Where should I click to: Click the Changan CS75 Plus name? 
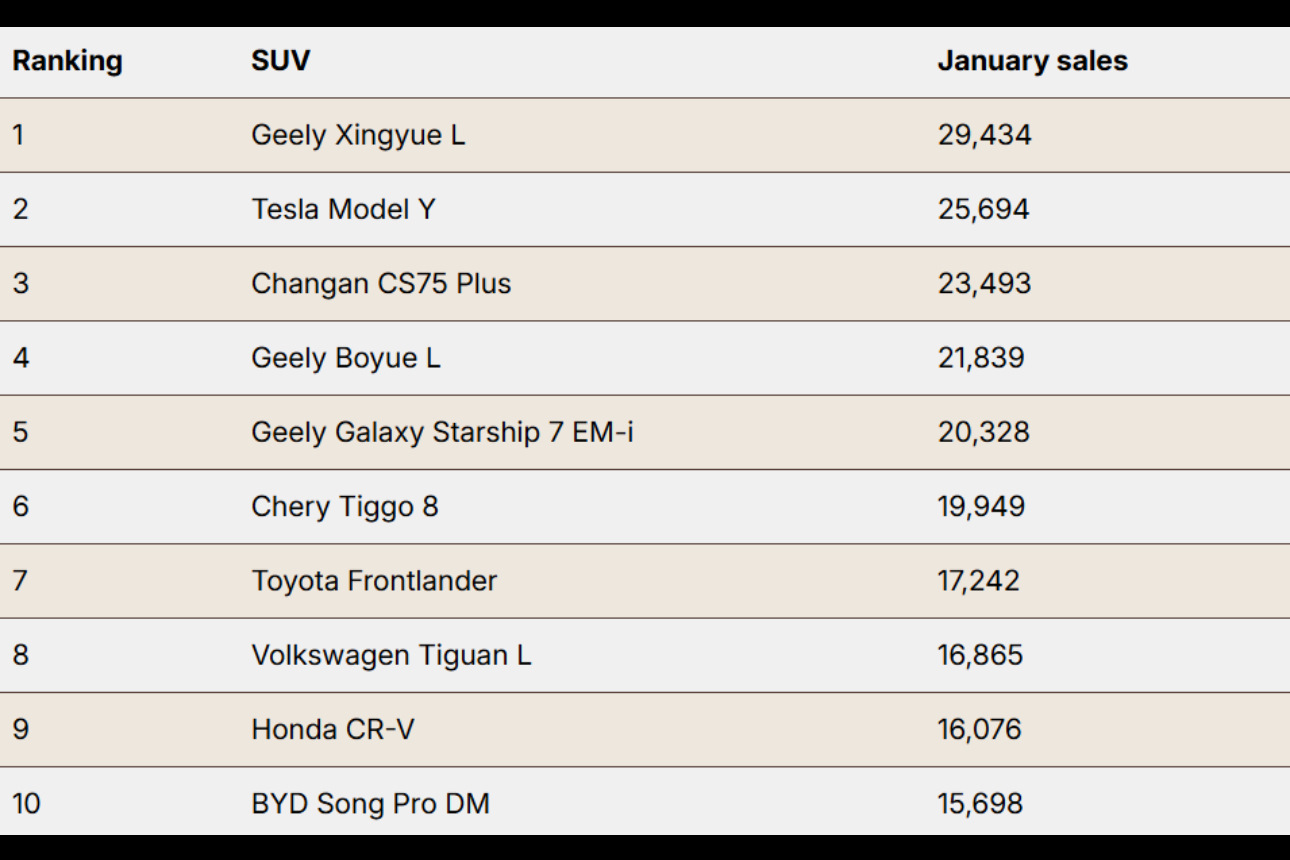pos(381,284)
